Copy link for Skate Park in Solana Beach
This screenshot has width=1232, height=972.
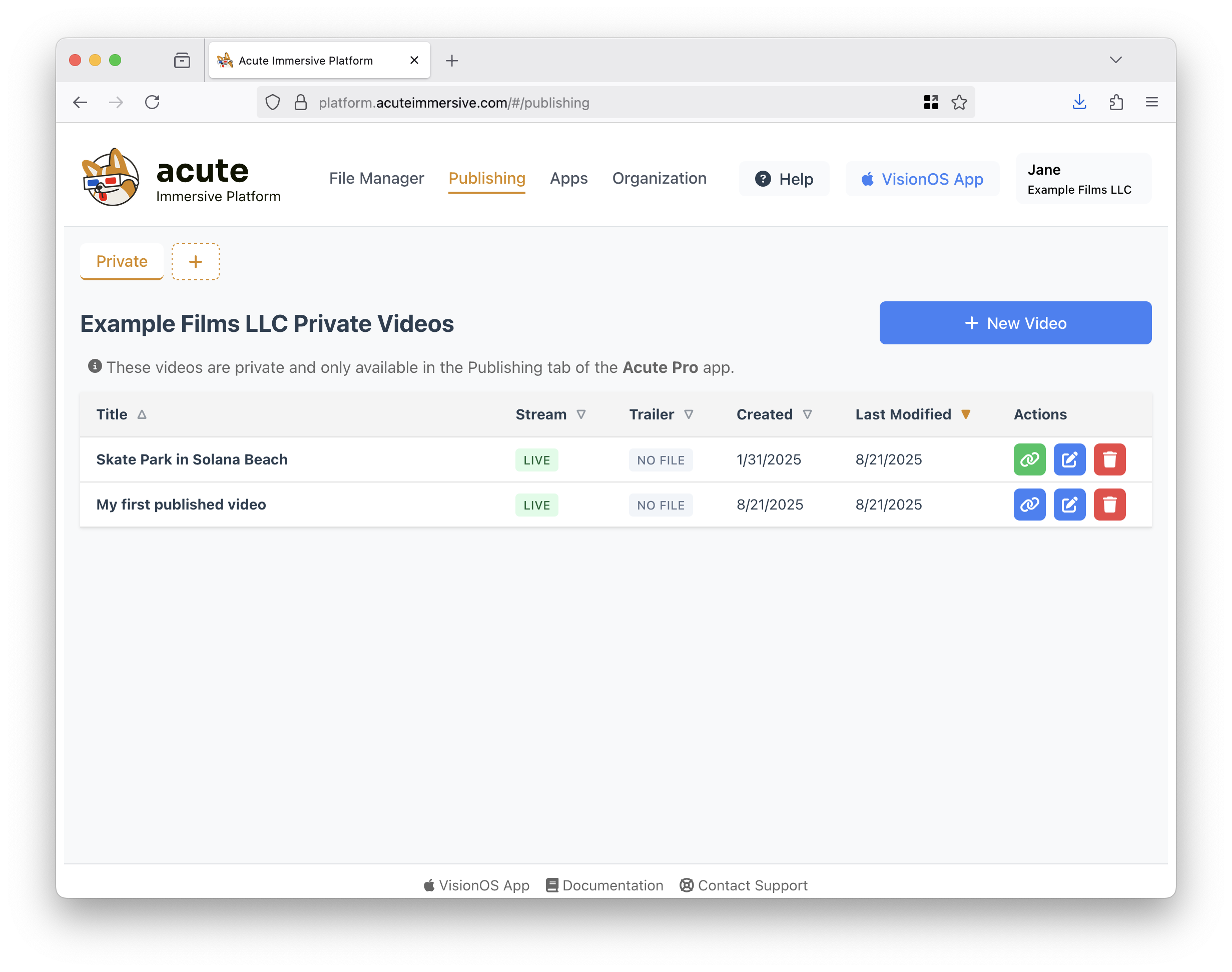pos(1029,459)
